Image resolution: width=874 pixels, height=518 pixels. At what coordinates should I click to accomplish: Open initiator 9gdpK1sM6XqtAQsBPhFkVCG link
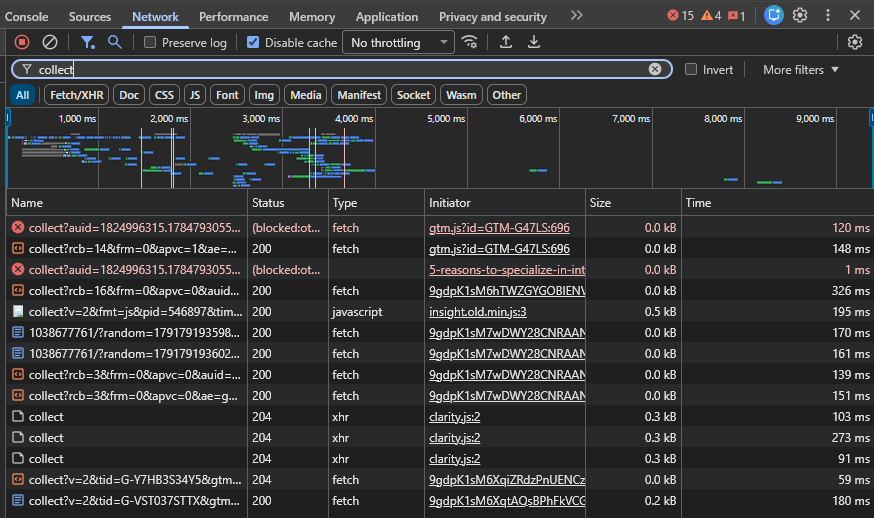click(507, 501)
